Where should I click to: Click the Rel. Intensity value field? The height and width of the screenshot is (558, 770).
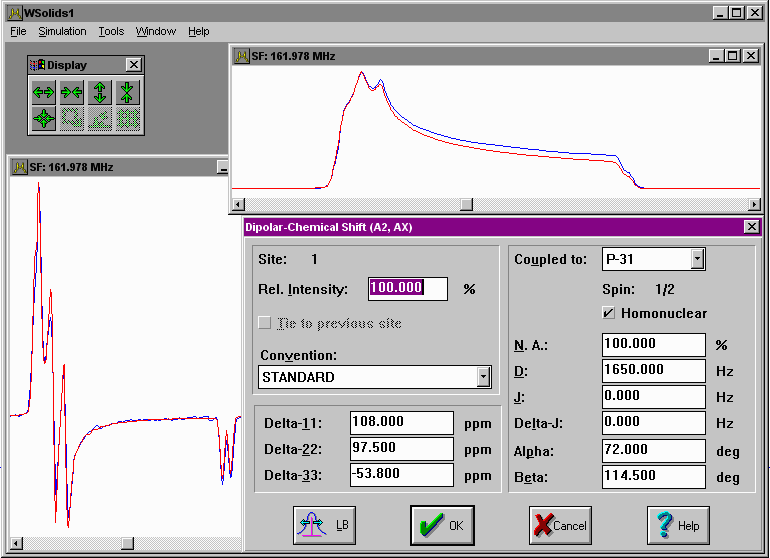click(x=407, y=289)
